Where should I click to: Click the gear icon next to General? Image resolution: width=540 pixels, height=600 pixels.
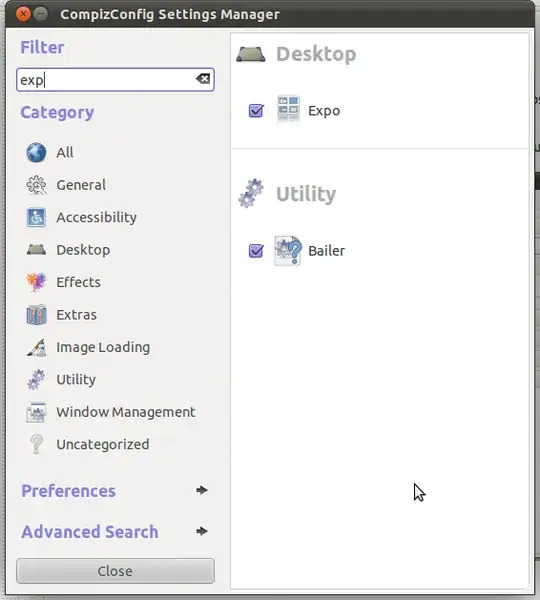point(36,185)
